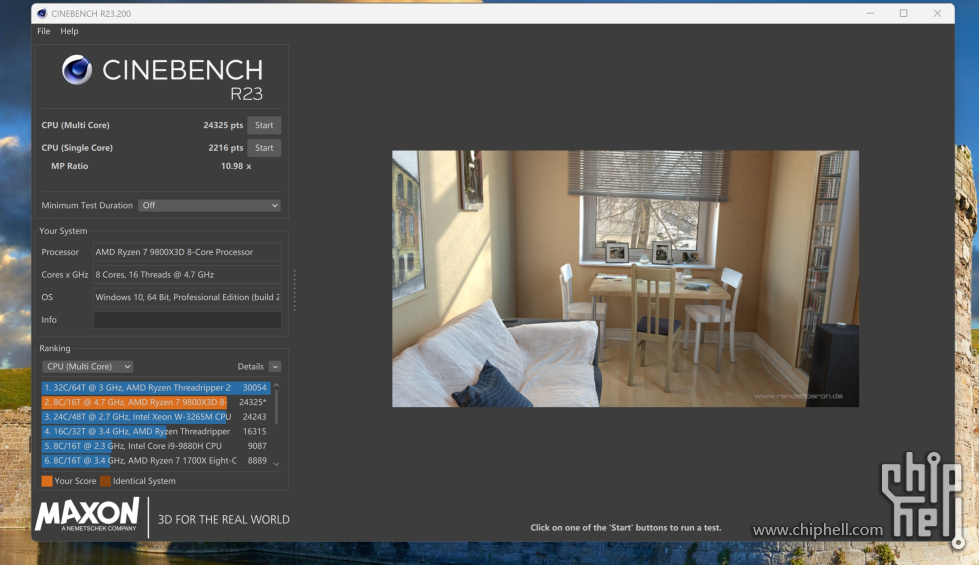Minimize the Cinebench window
The image size is (979, 565).
tap(870, 13)
